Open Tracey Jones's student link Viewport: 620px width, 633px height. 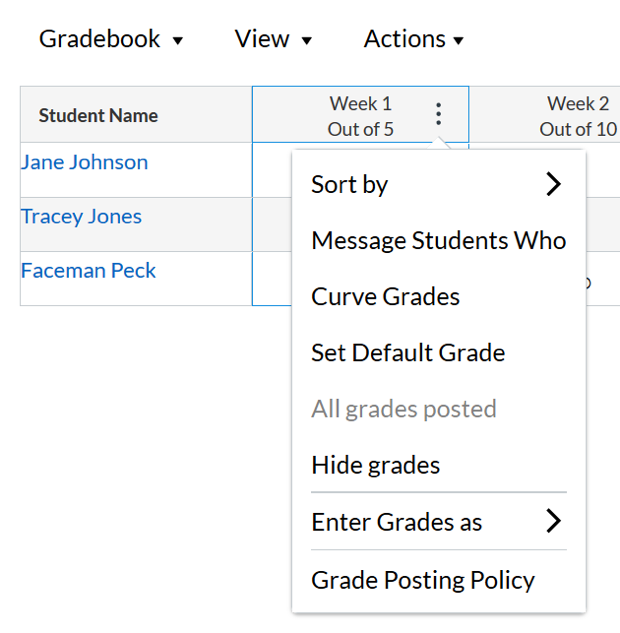(81, 216)
